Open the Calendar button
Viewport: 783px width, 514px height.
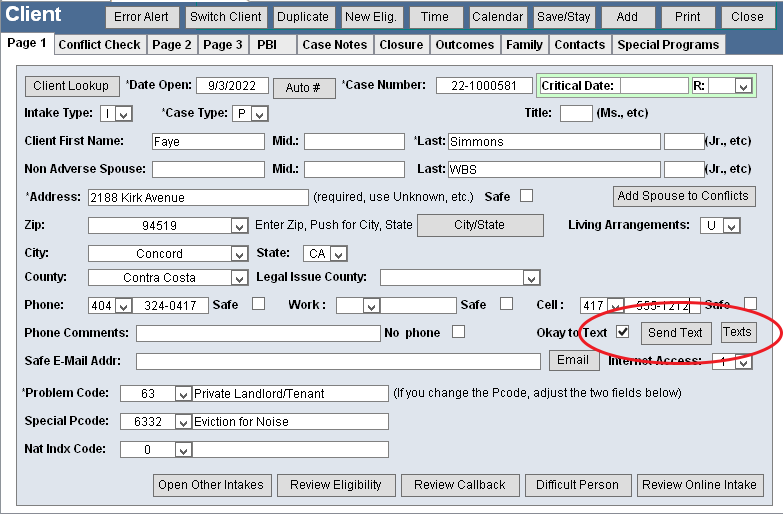click(497, 17)
